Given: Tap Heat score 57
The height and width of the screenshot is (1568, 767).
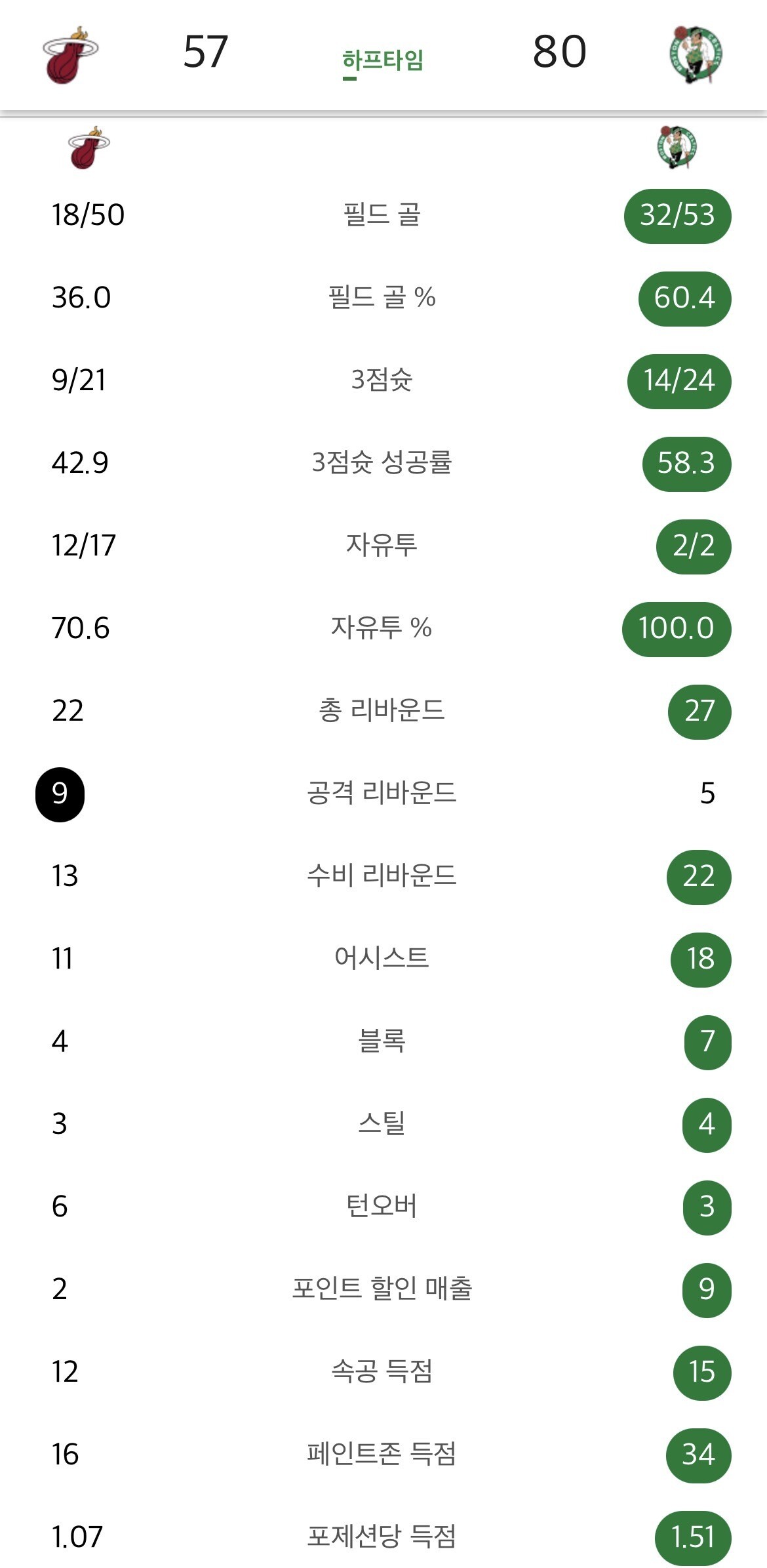Looking at the screenshot, I should (206, 52).
